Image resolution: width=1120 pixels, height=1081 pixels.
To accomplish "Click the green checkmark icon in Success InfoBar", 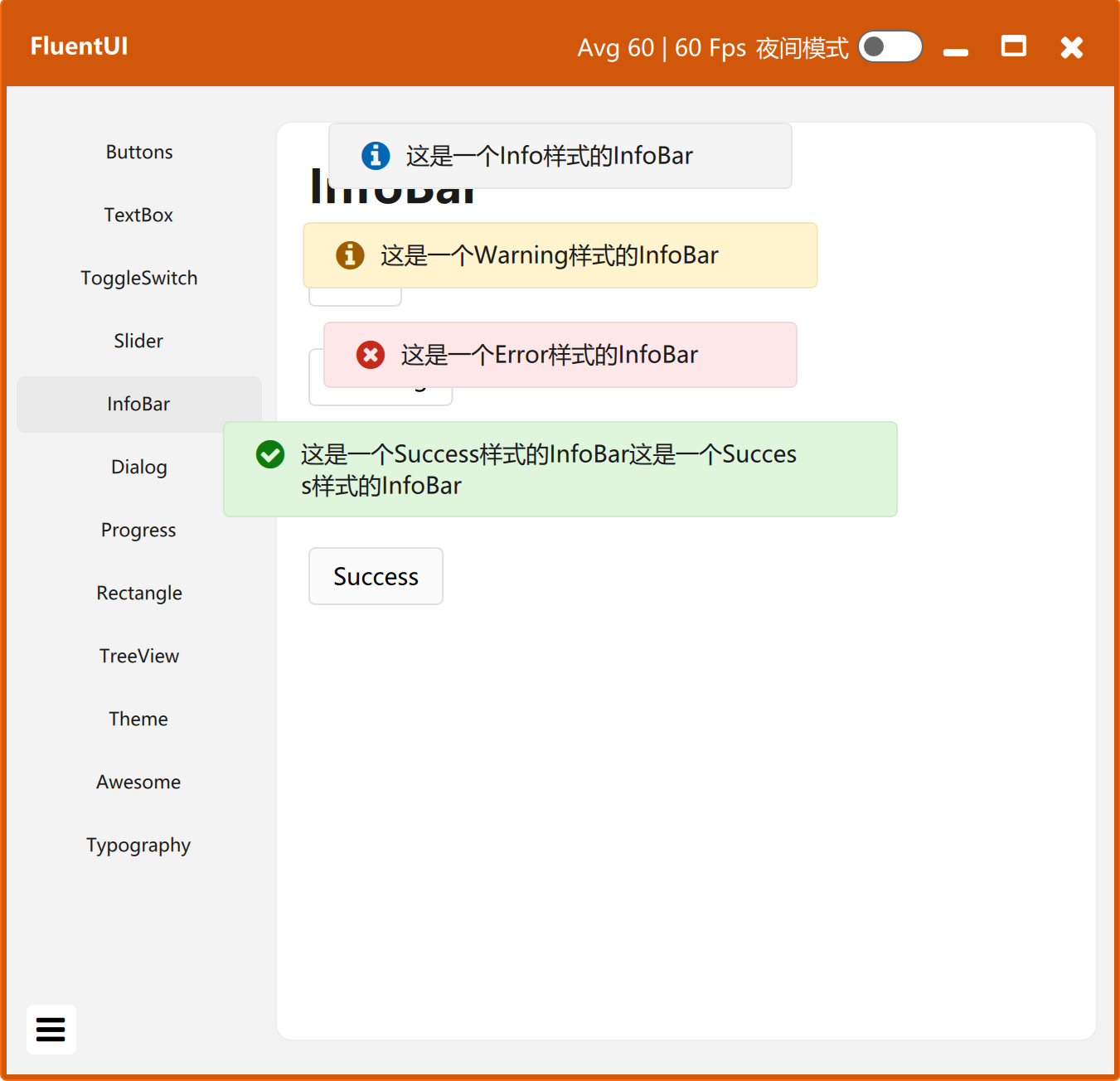I will (270, 454).
